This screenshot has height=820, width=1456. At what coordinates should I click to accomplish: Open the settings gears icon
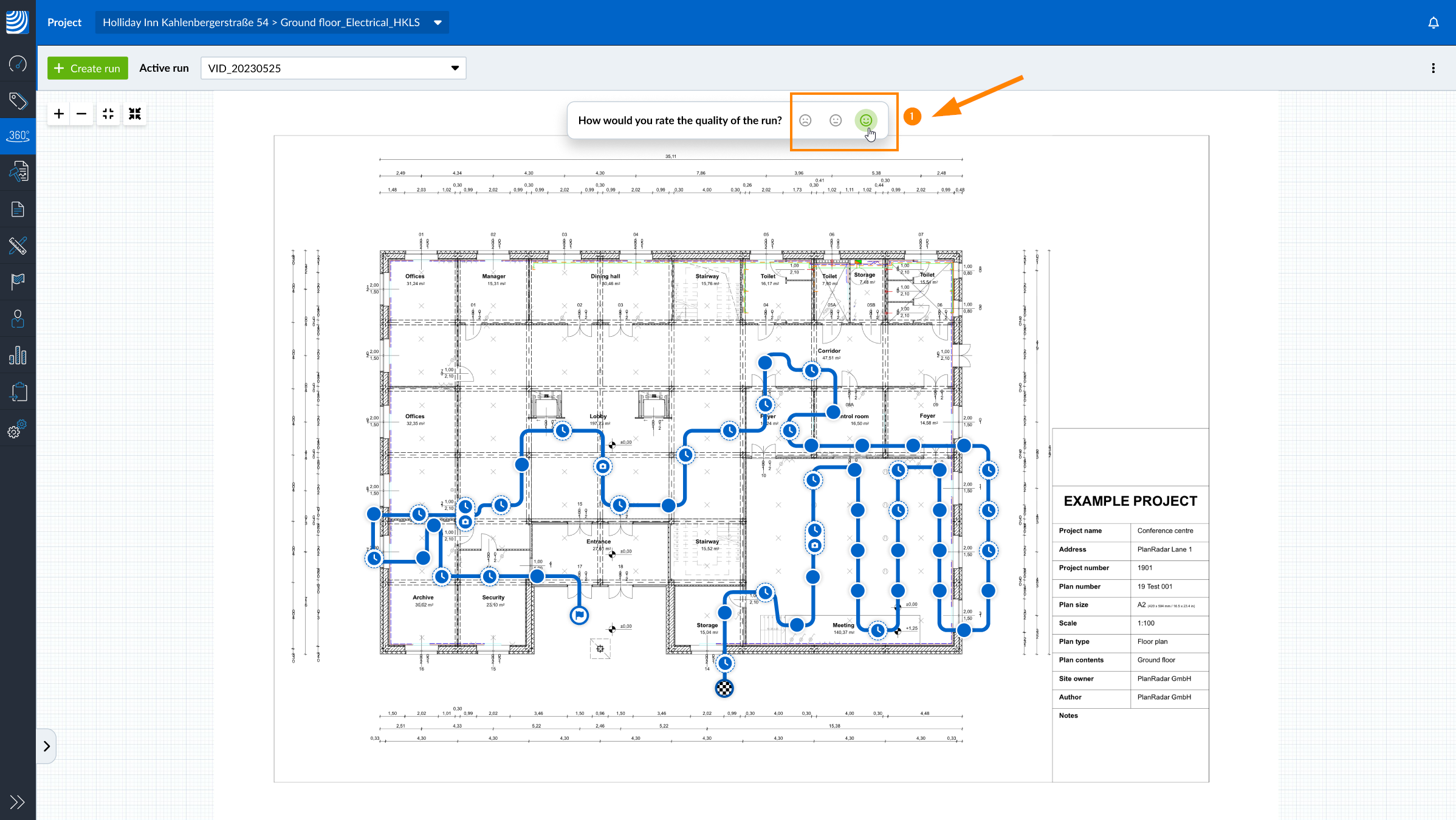pos(18,429)
